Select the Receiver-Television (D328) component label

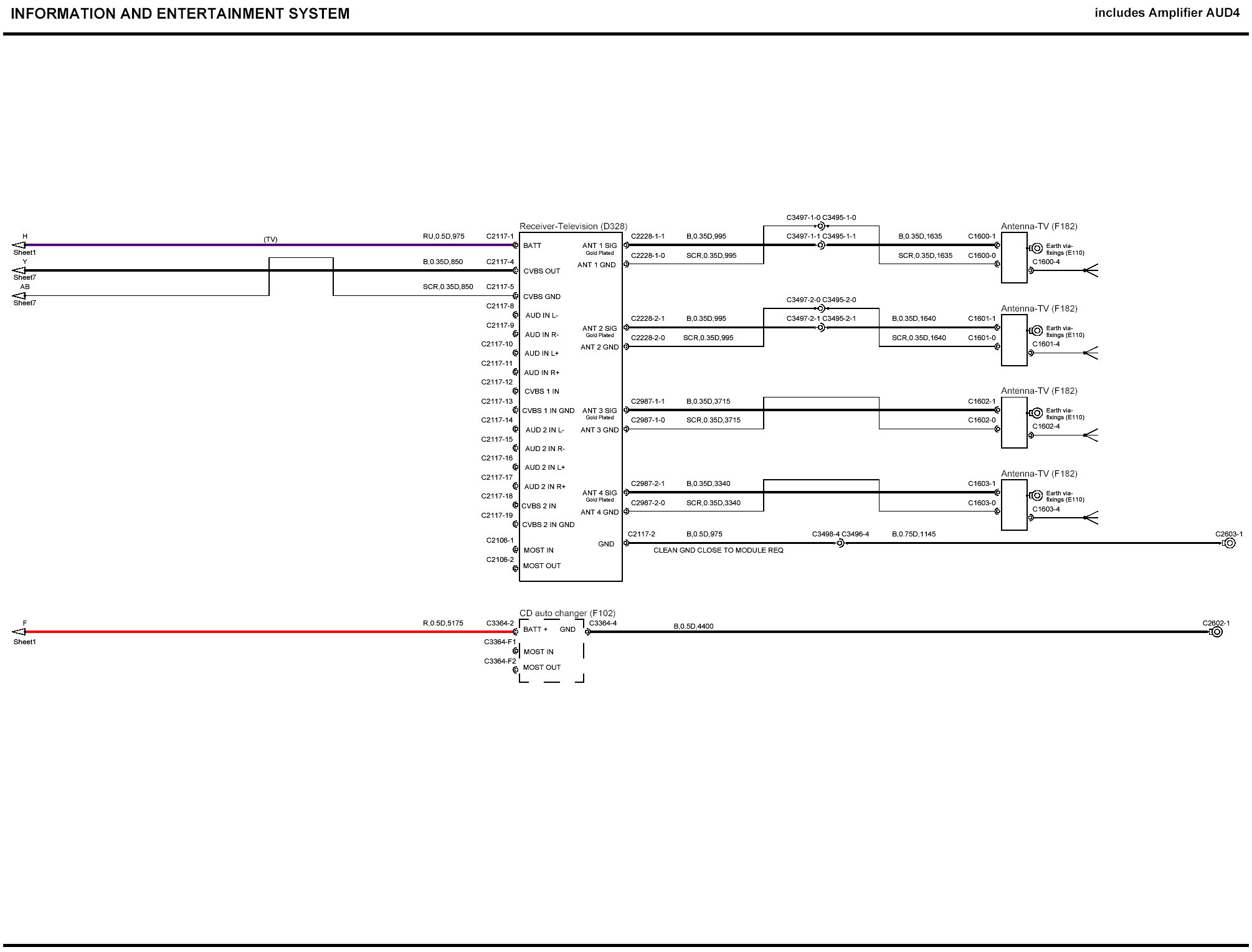(573, 226)
